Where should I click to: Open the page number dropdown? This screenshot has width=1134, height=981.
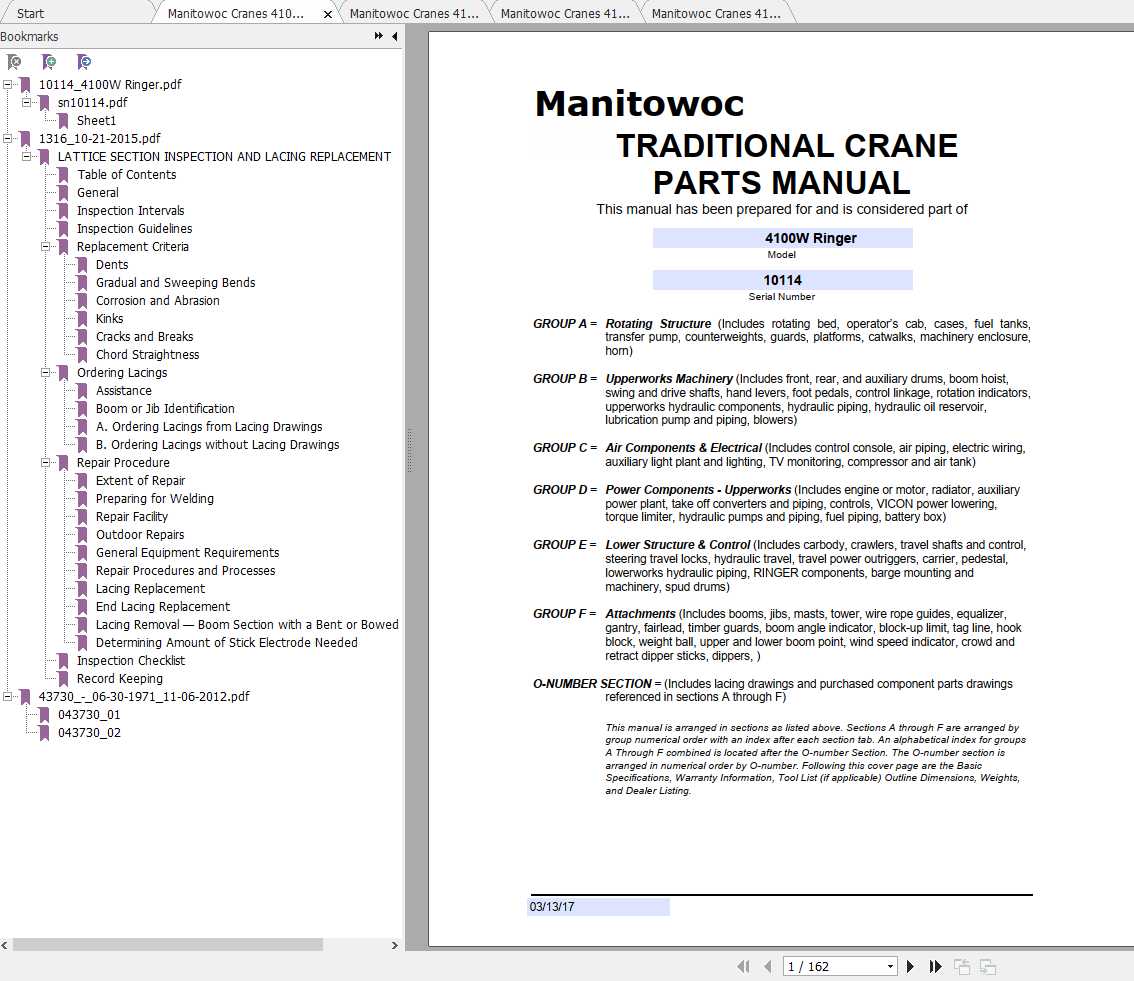click(x=889, y=966)
